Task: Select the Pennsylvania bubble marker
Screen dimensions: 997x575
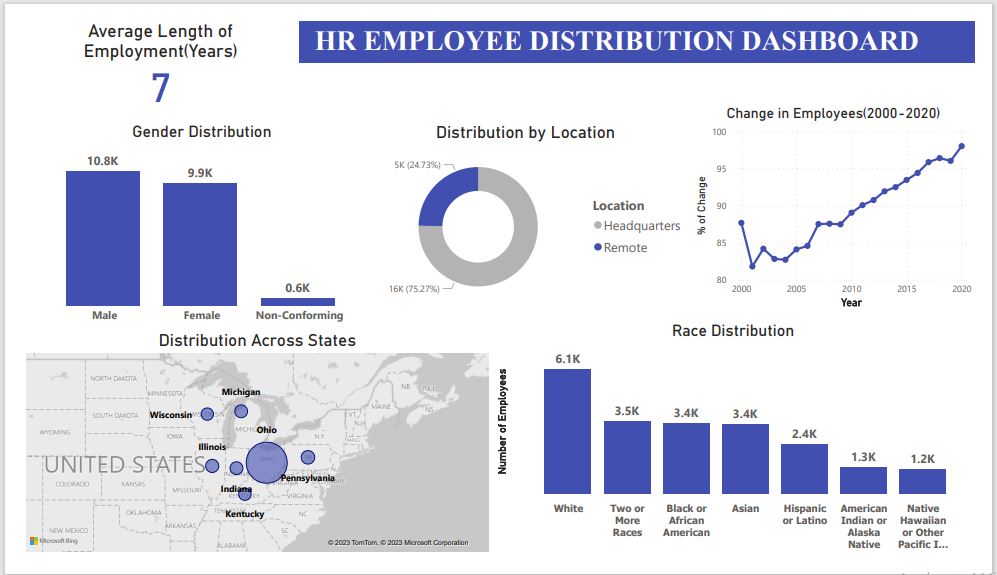Action: click(308, 457)
